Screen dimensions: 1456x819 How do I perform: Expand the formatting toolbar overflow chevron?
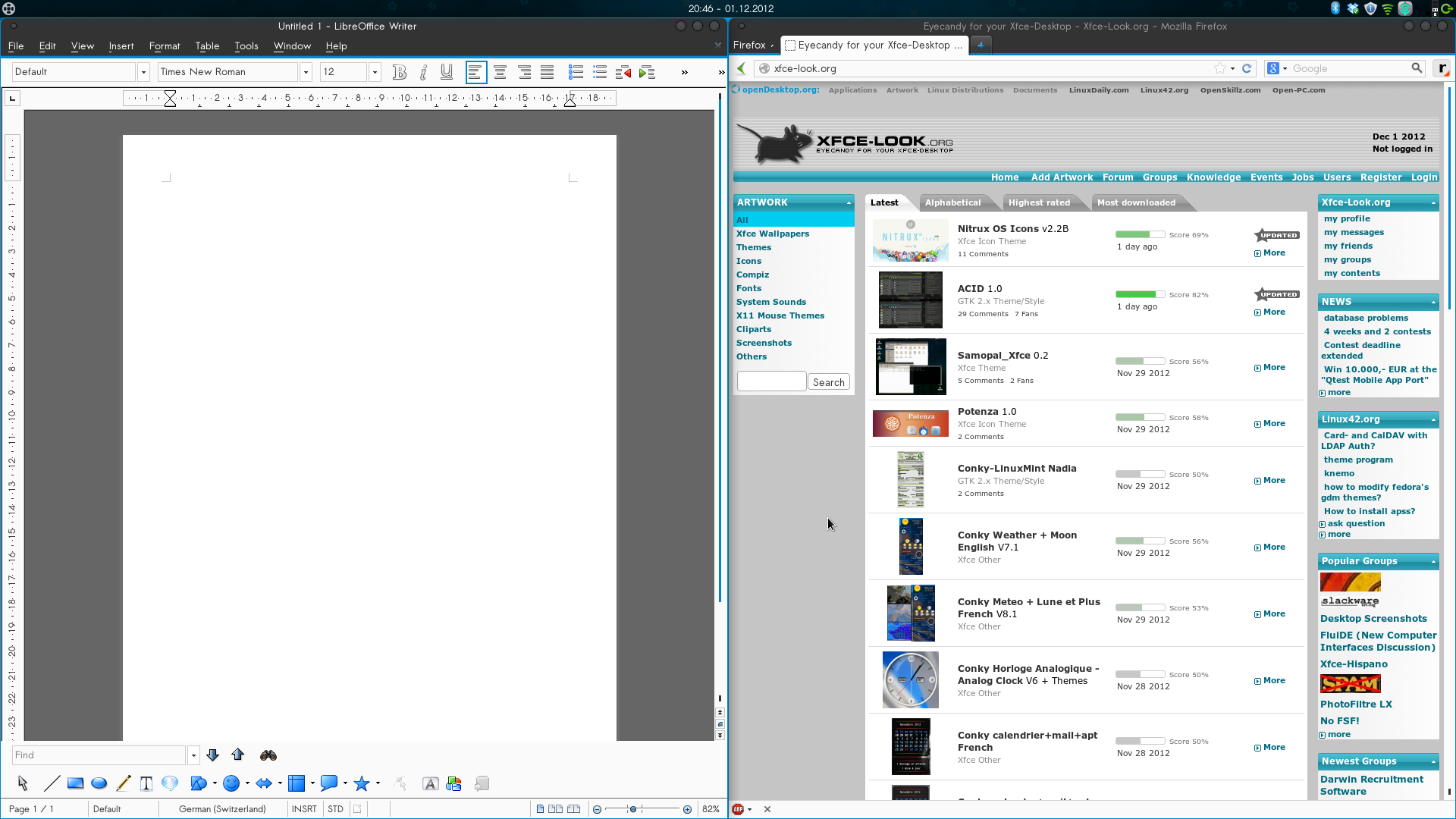(684, 72)
